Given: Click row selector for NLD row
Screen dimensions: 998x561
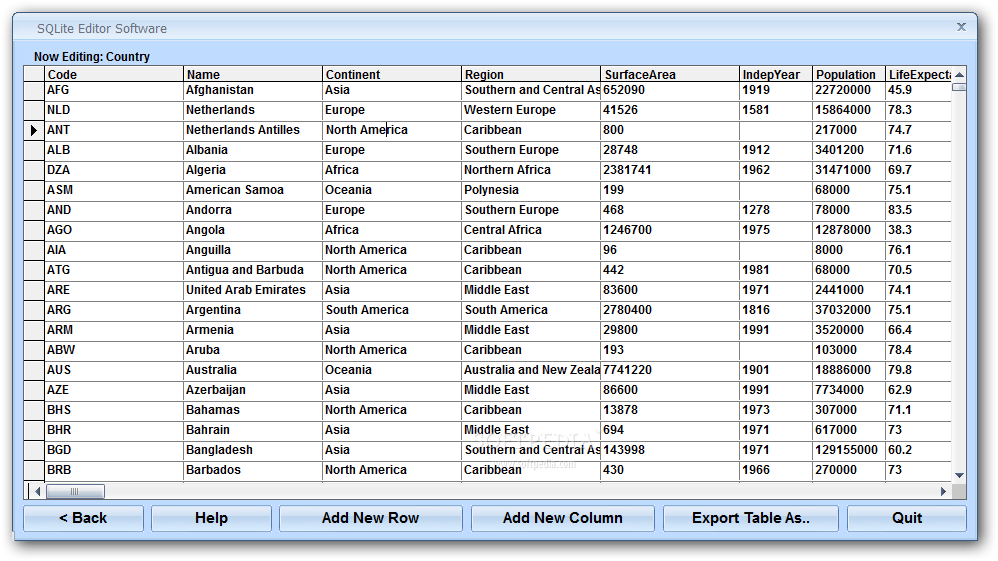Looking at the screenshot, I should [34, 110].
